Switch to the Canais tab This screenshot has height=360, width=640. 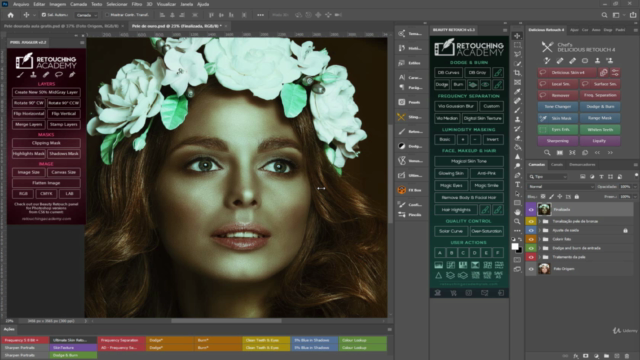tap(557, 164)
